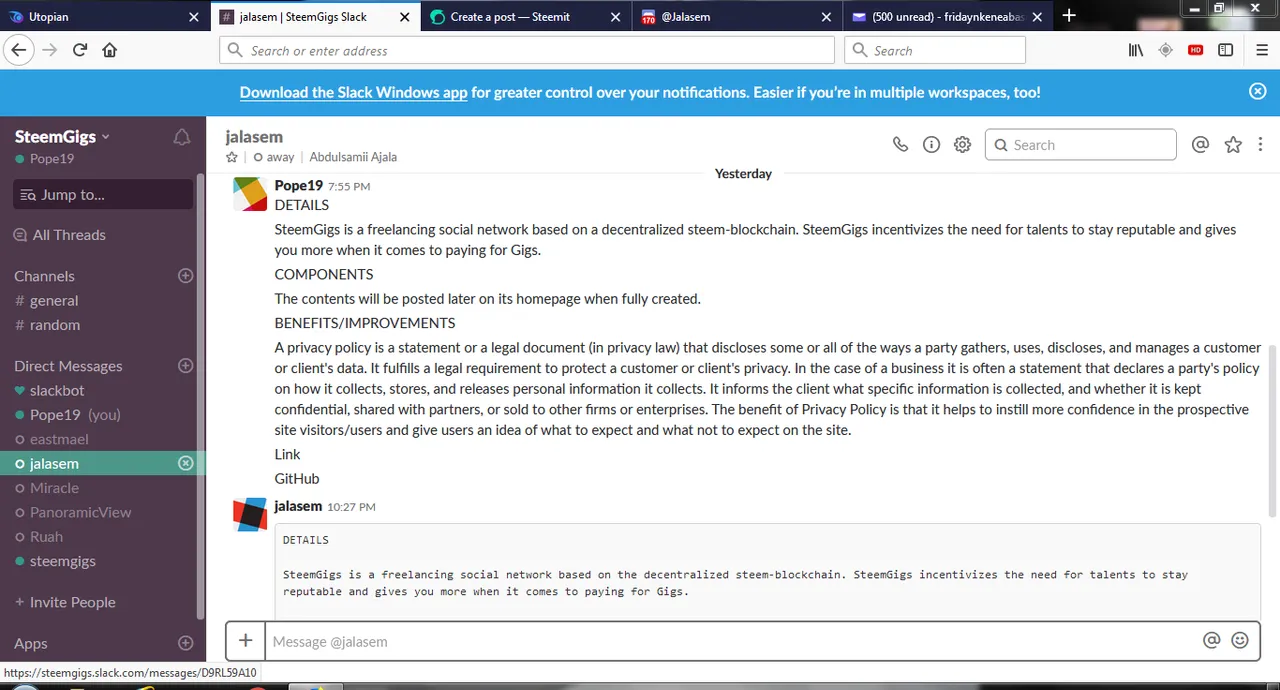Click Download the Slack Windows app link

[353, 92]
